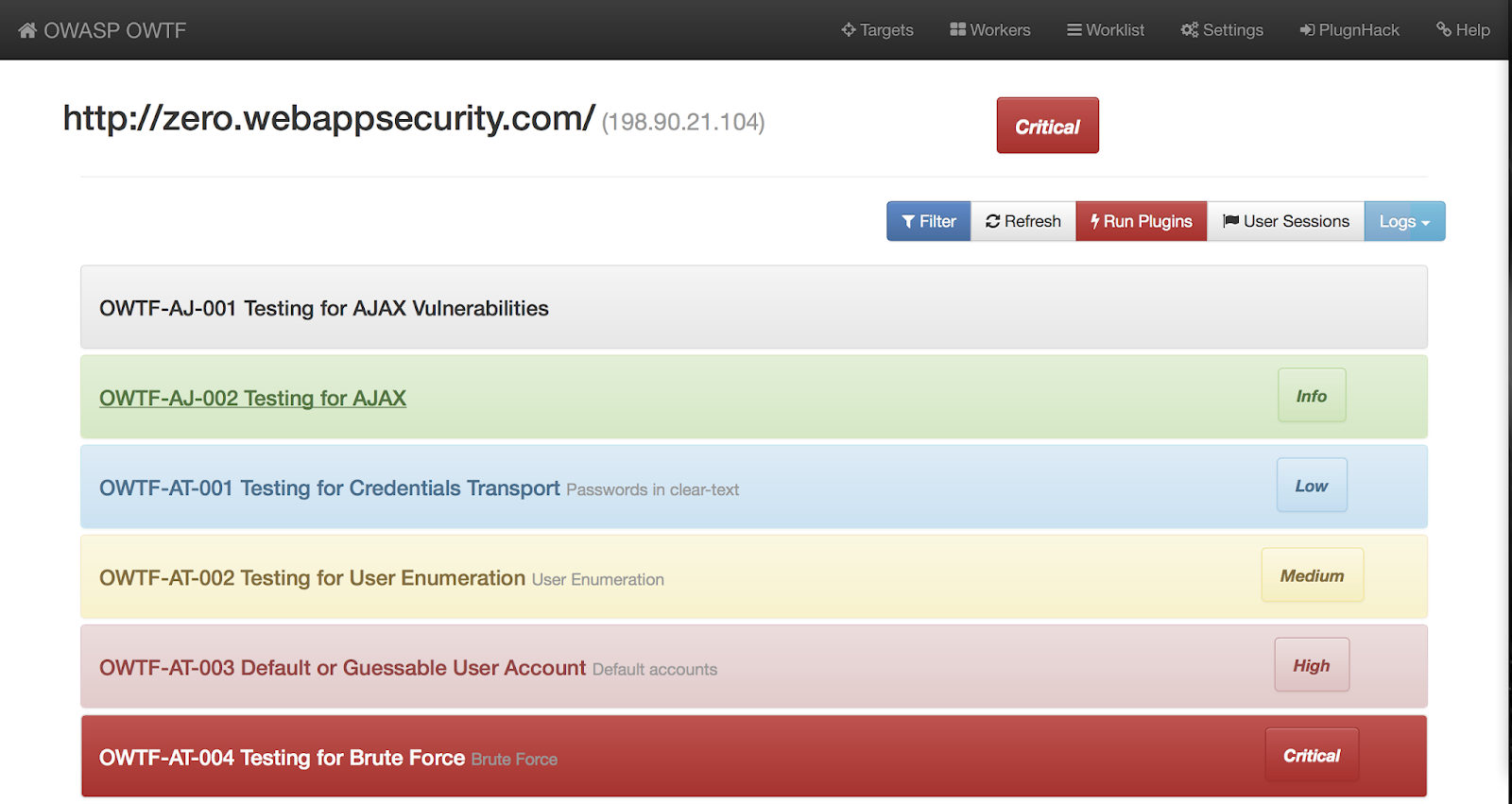This screenshot has width=1512, height=804.
Task: Click the red Critical rating button in header
Action: [1047, 126]
